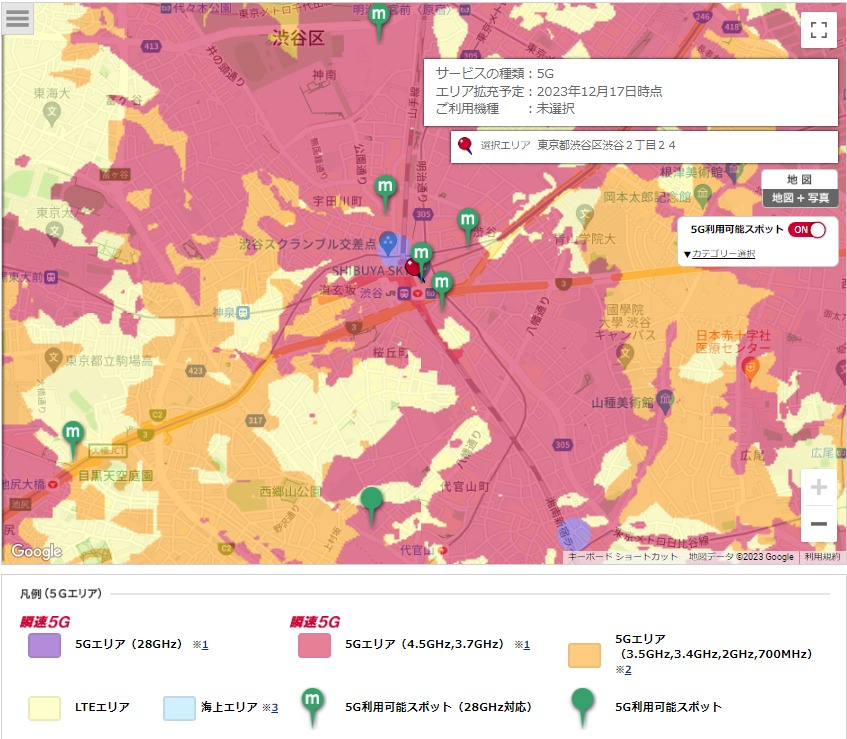Switch to 地図 map view

pyautogui.click(x=799, y=179)
